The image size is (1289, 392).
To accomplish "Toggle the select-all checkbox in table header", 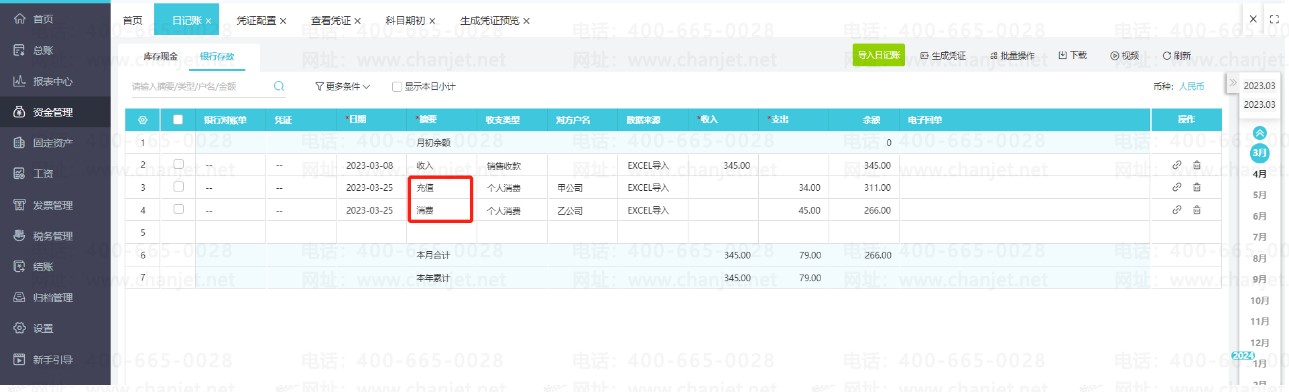I will tap(178, 120).
